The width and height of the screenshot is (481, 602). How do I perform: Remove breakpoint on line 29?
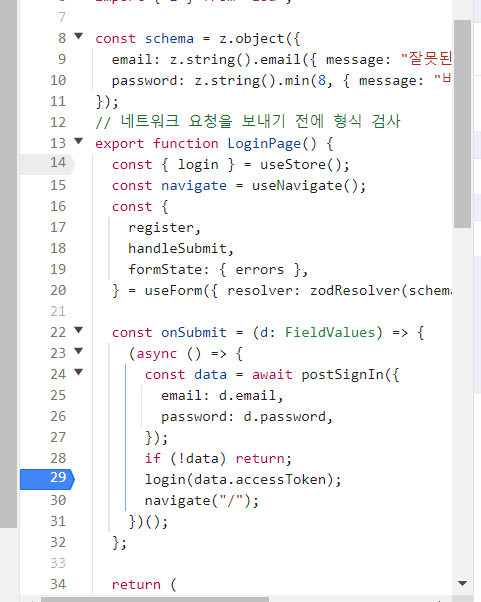(x=47, y=479)
